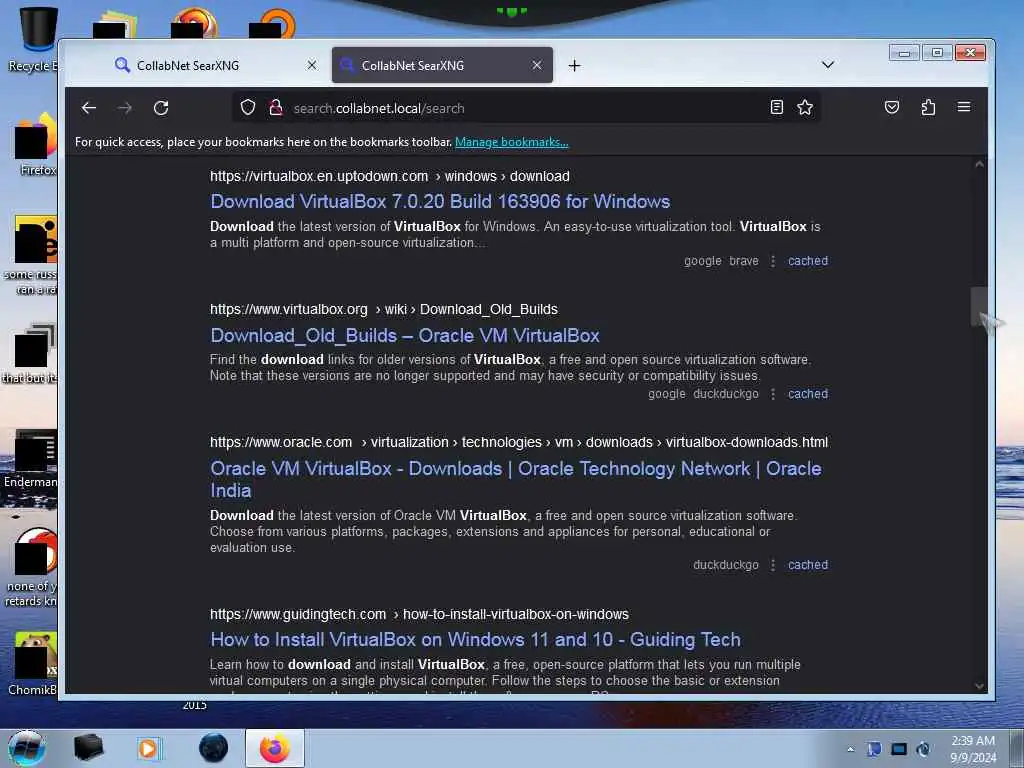Open the volume tray icon
The image size is (1024, 768).
923,749
